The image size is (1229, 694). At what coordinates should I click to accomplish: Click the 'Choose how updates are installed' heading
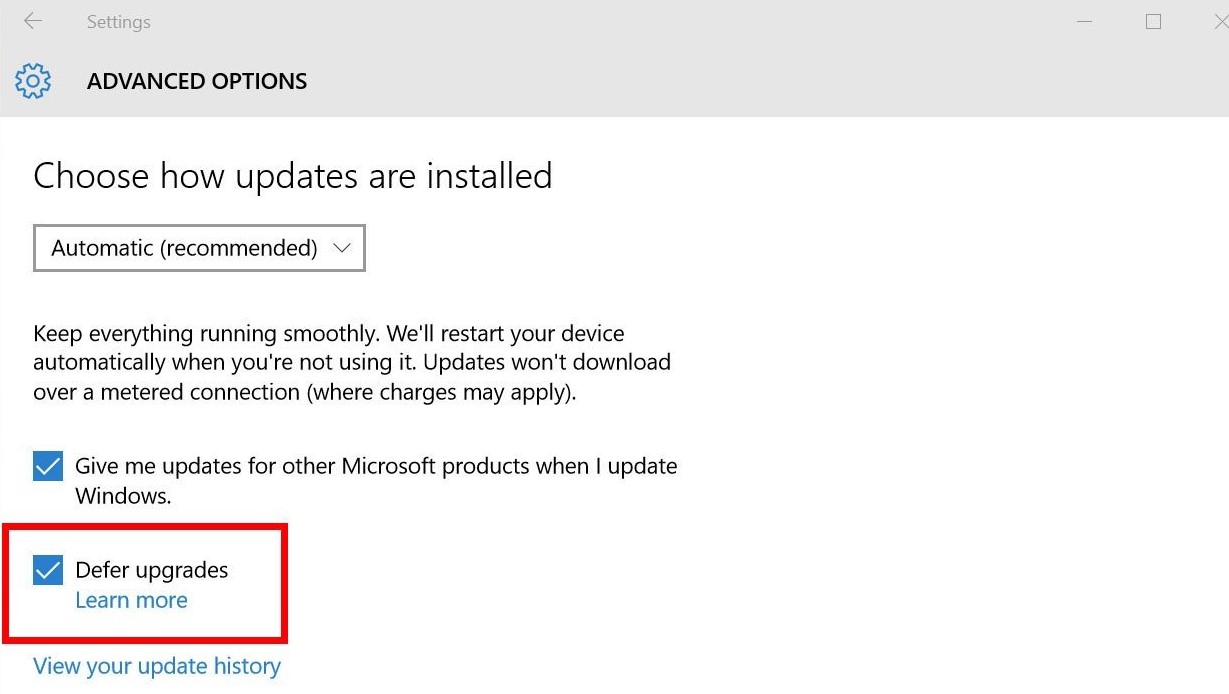293,176
